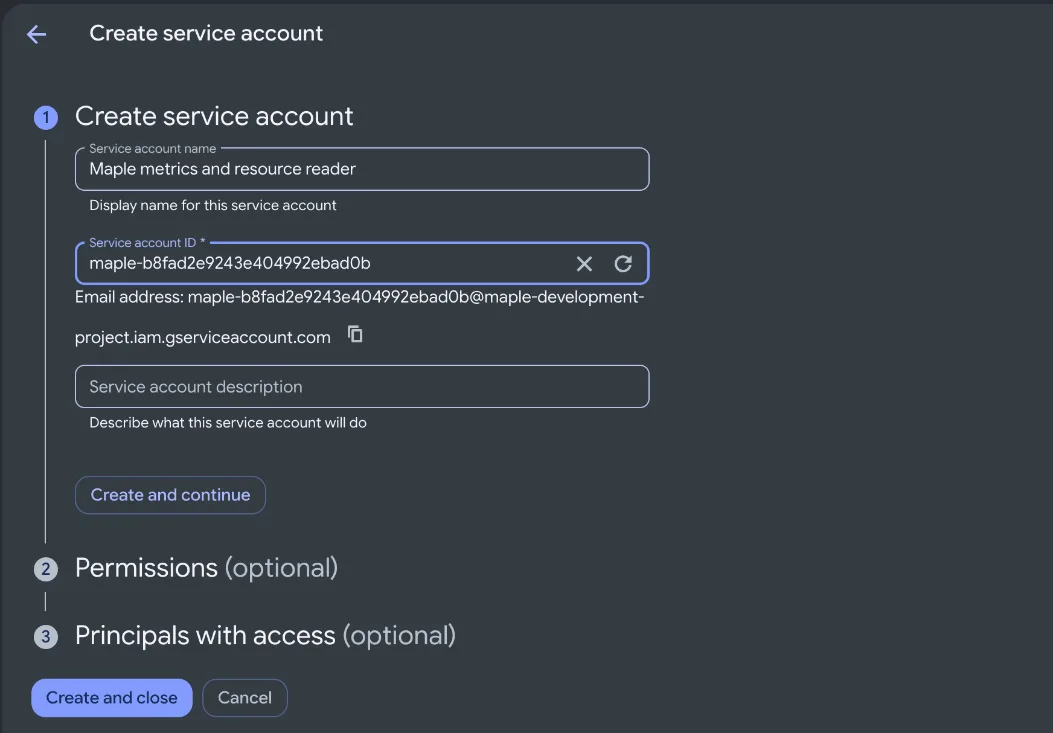Copy the service account email address
This screenshot has width=1053, height=733.
(x=355, y=334)
